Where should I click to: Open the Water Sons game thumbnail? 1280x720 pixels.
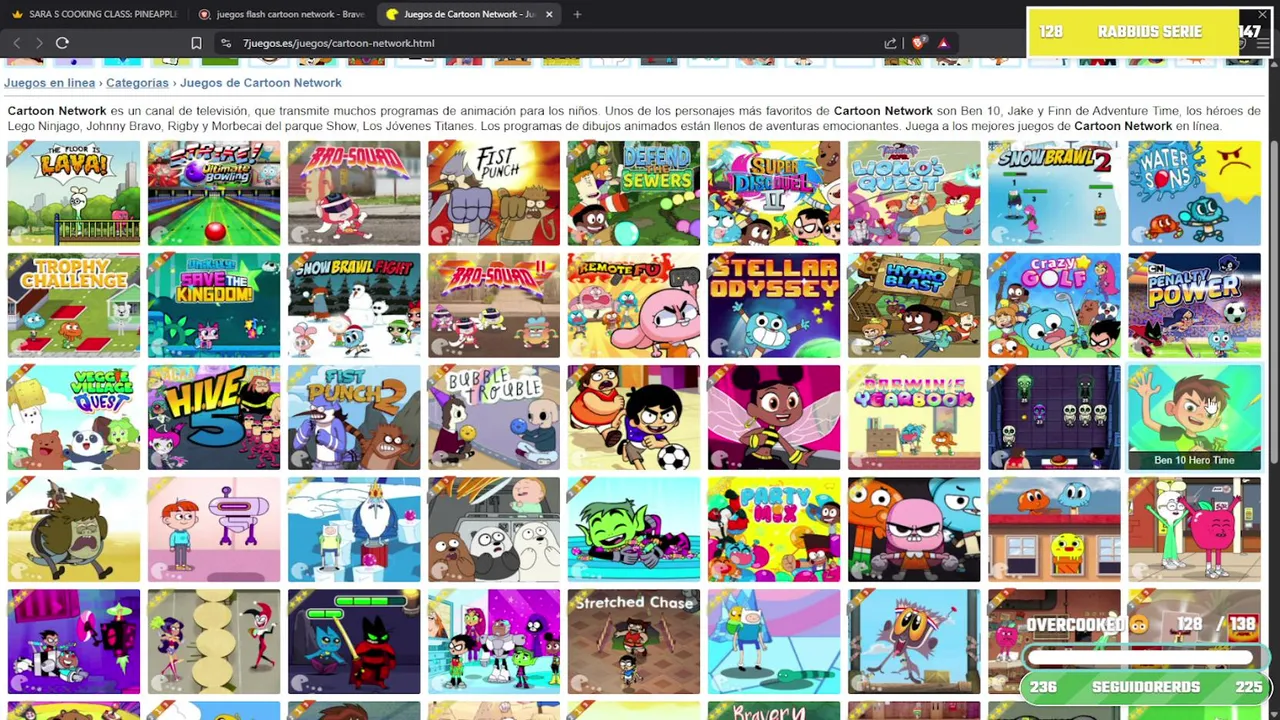tap(1194, 193)
